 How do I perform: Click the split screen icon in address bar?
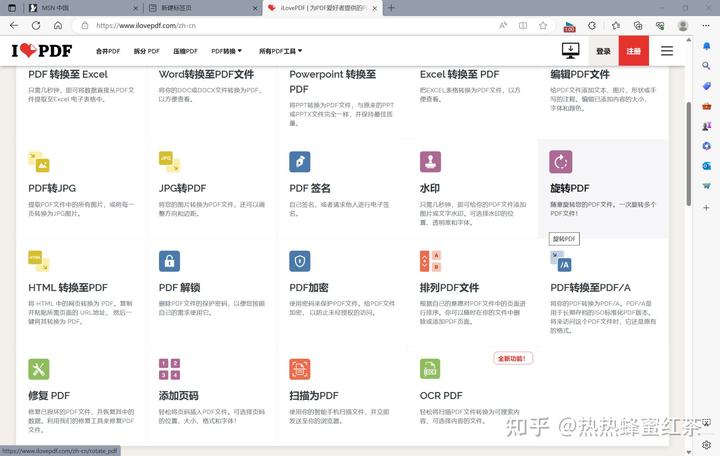(523, 26)
